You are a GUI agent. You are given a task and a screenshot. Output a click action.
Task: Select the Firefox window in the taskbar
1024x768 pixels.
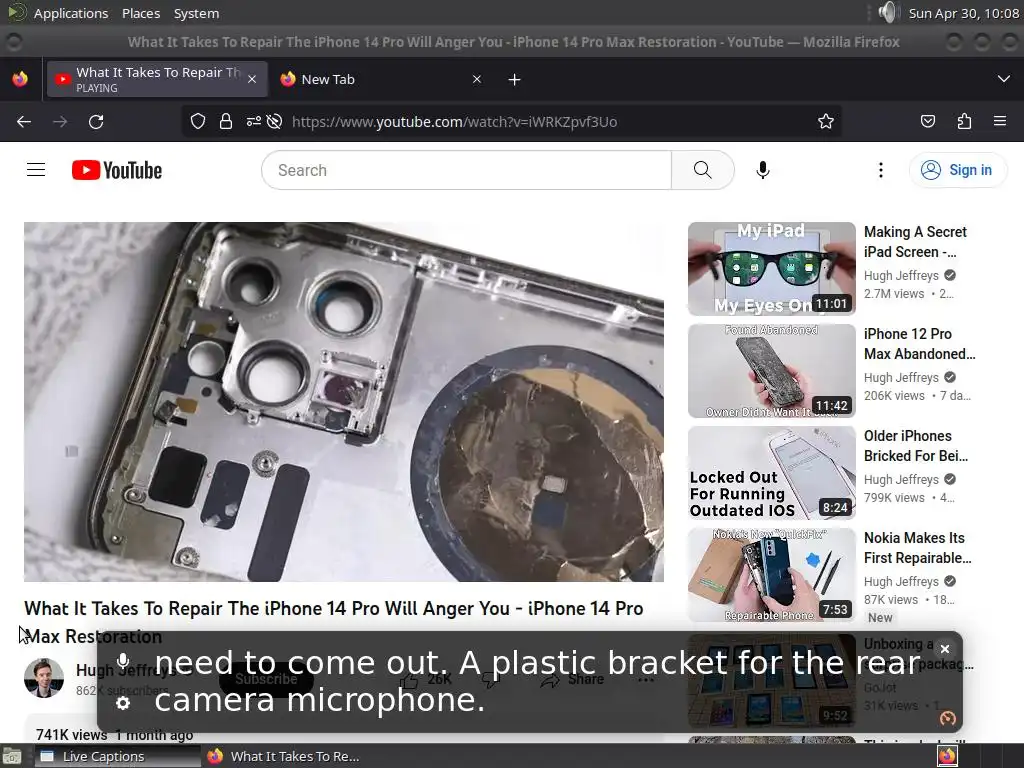[x=285, y=756]
